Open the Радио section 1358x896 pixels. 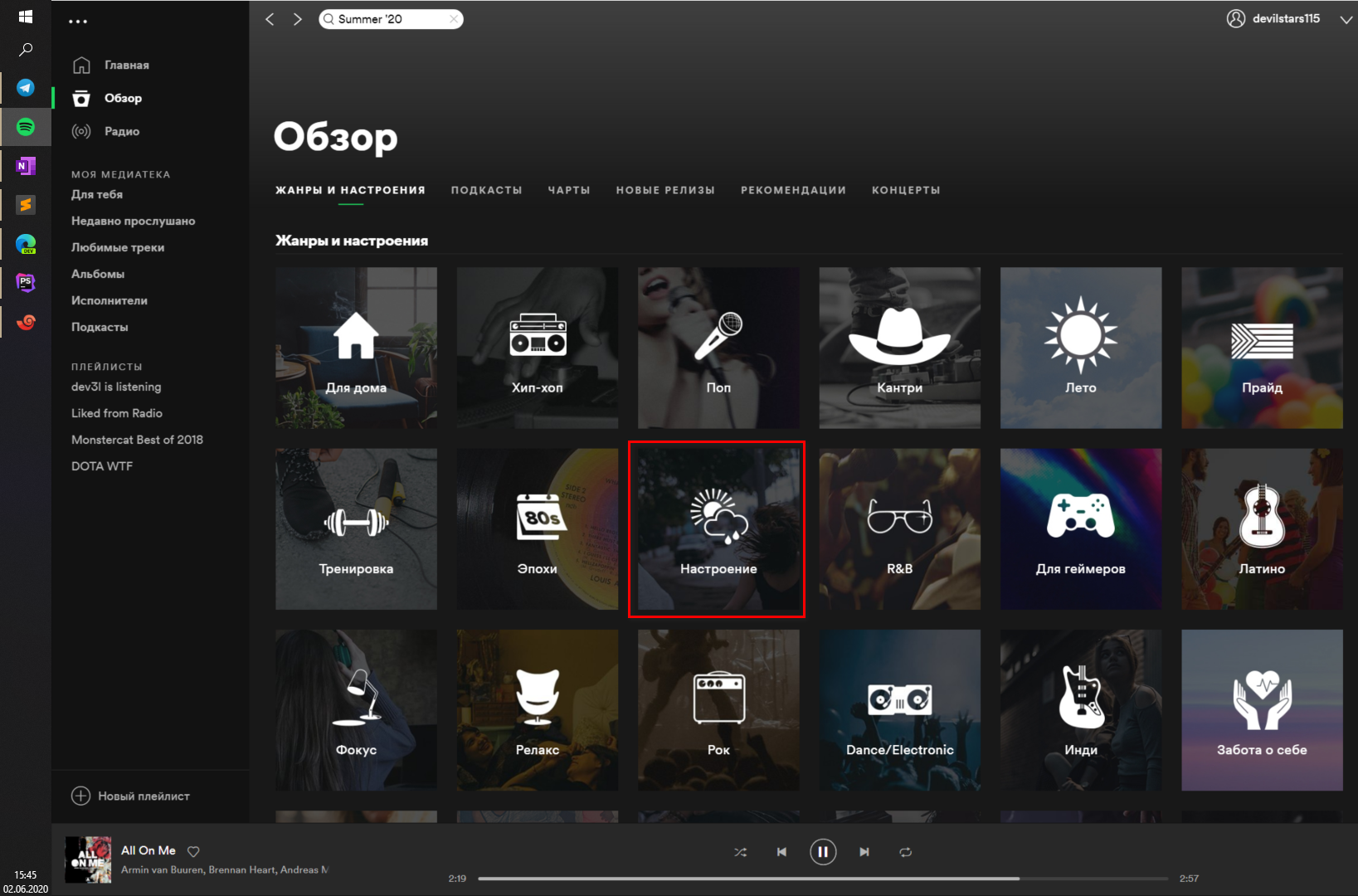point(105,131)
